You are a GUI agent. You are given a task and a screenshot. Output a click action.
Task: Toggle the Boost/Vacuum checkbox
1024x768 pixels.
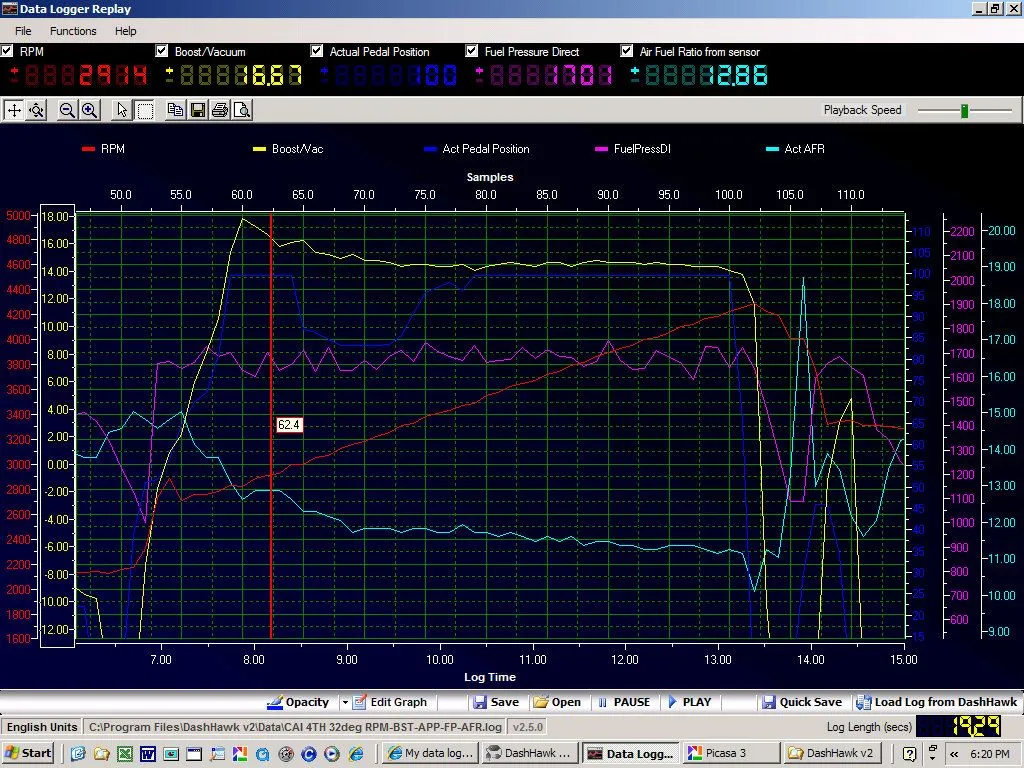pyautogui.click(x=162, y=51)
